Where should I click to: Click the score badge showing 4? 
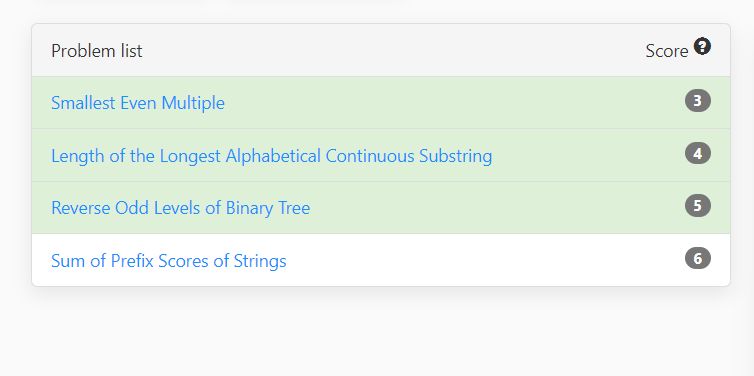(x=698, y=153)
